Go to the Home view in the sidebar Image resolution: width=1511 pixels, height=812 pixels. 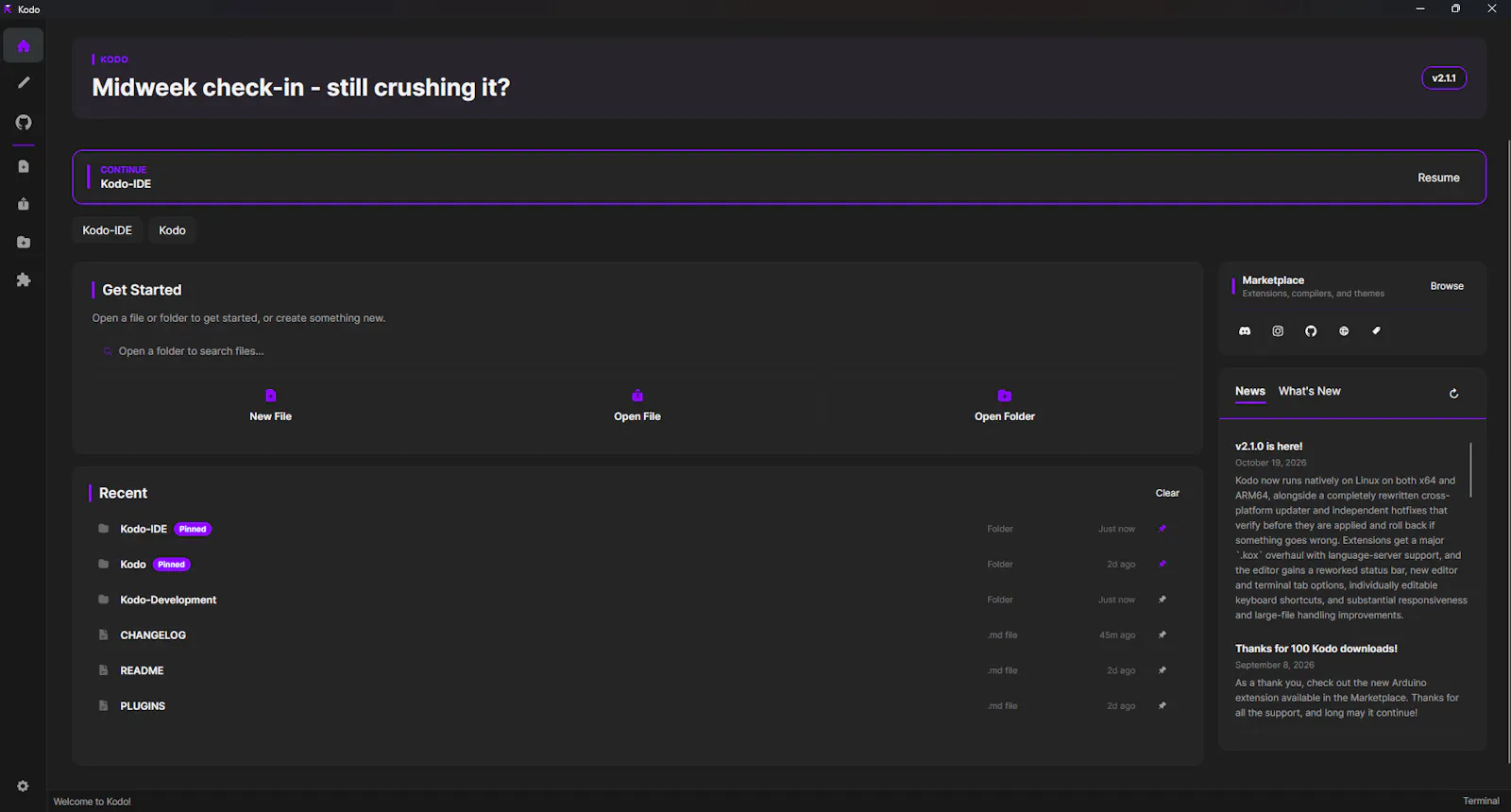tap(24, 46)
